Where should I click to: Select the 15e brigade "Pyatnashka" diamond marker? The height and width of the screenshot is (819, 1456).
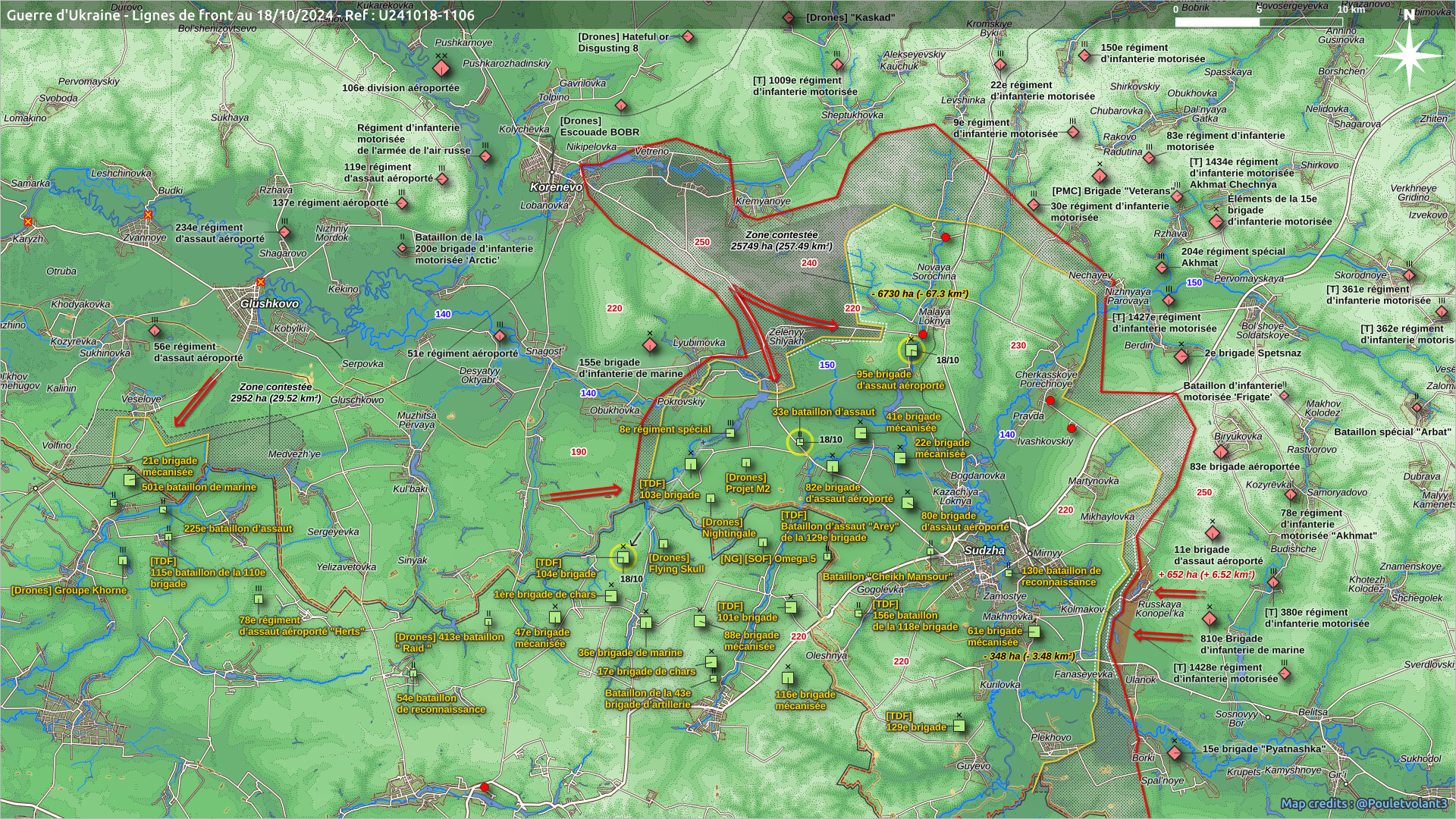(1175, 753)
